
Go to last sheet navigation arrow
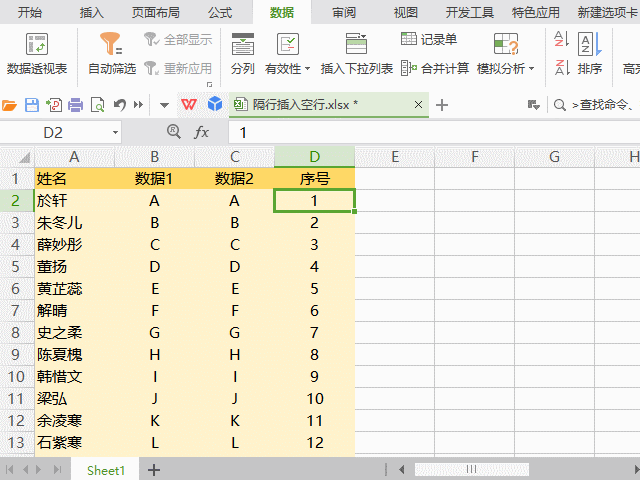point(57,470)
